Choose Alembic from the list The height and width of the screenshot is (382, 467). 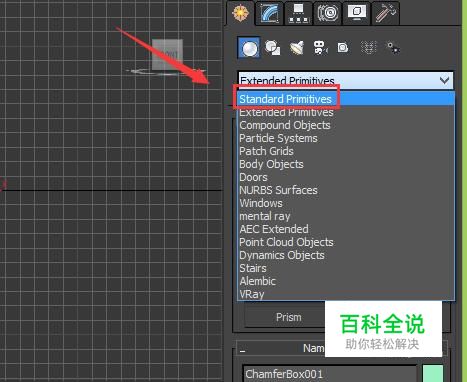tap(346, 281)
